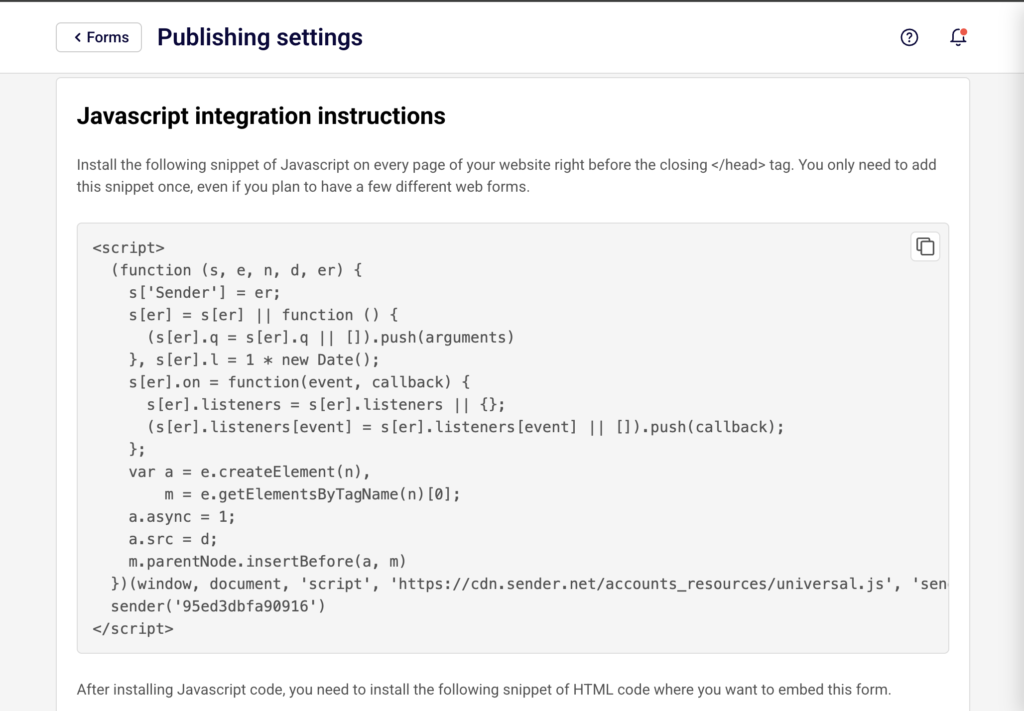
Task: Click the s[er].l = 1 * new Date() line
Action: point(254,360)
